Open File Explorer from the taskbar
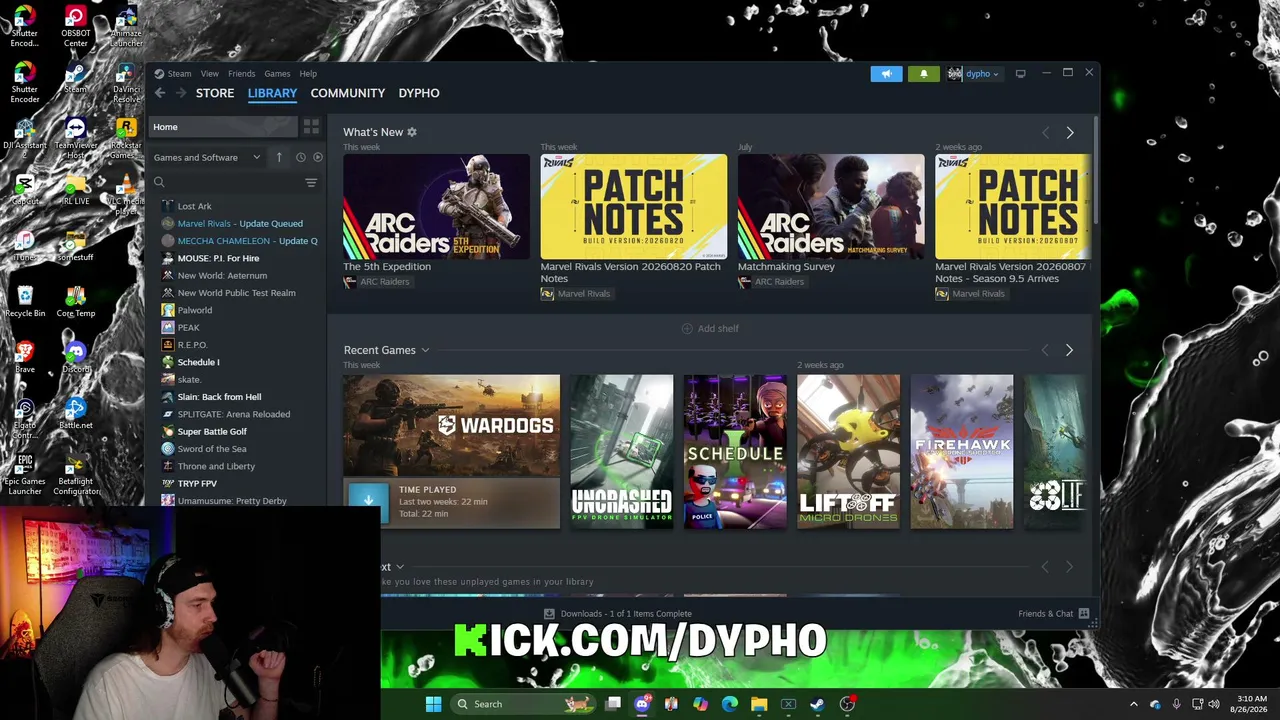Screen dimensions: 1280x720 coord(759,704)
